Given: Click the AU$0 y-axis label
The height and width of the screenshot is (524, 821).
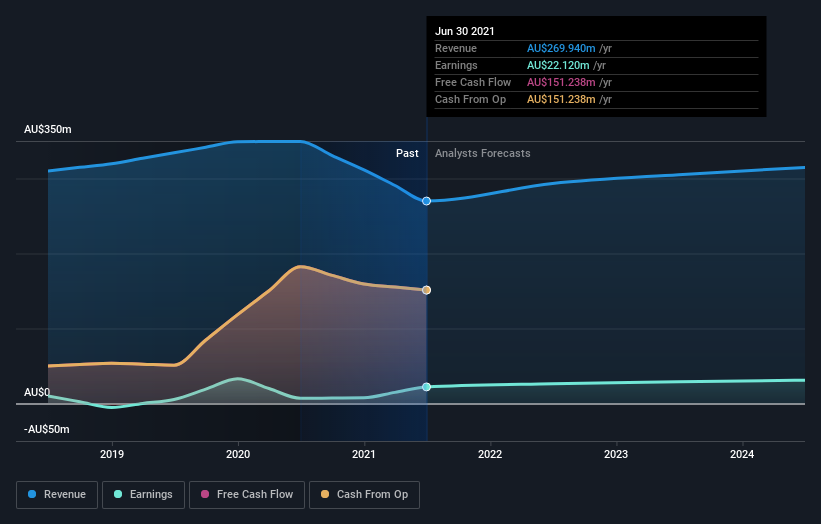Looking at the screenshot, I should tap(37, 392).
